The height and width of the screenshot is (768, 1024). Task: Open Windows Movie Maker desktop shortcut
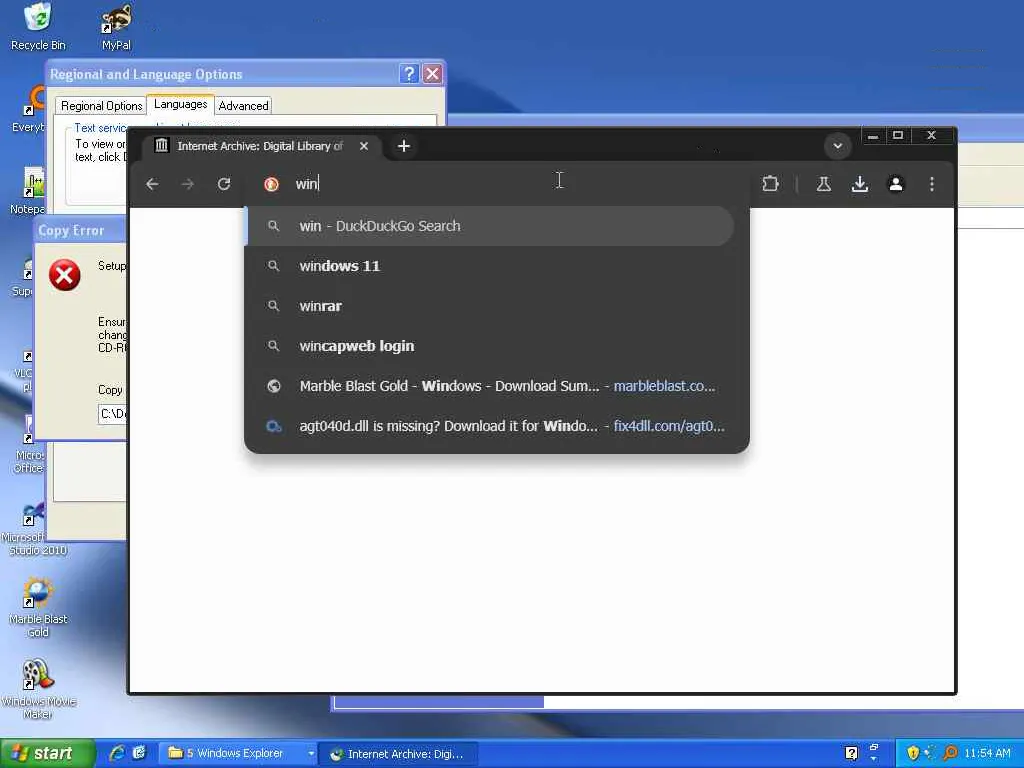(x=38, y=689)
